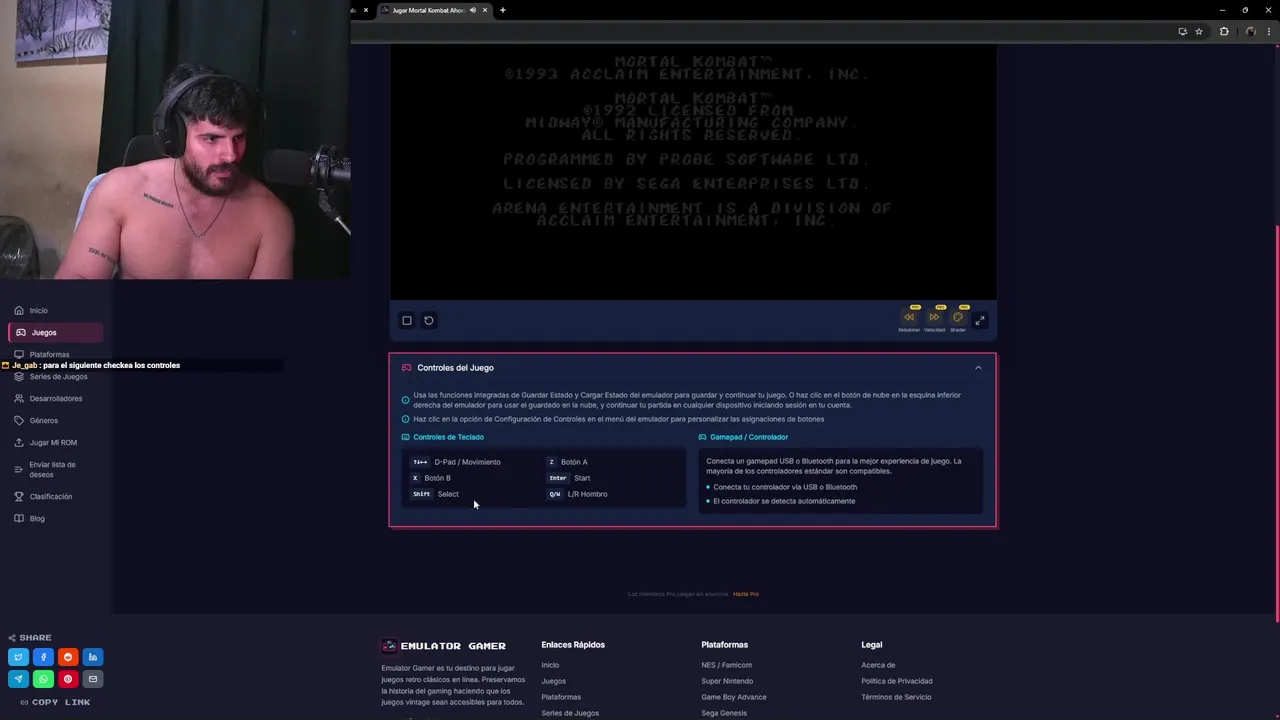Open Enviar lista de deseos
This screenshot has width=1280, height=720.
(x=56, y=469)
